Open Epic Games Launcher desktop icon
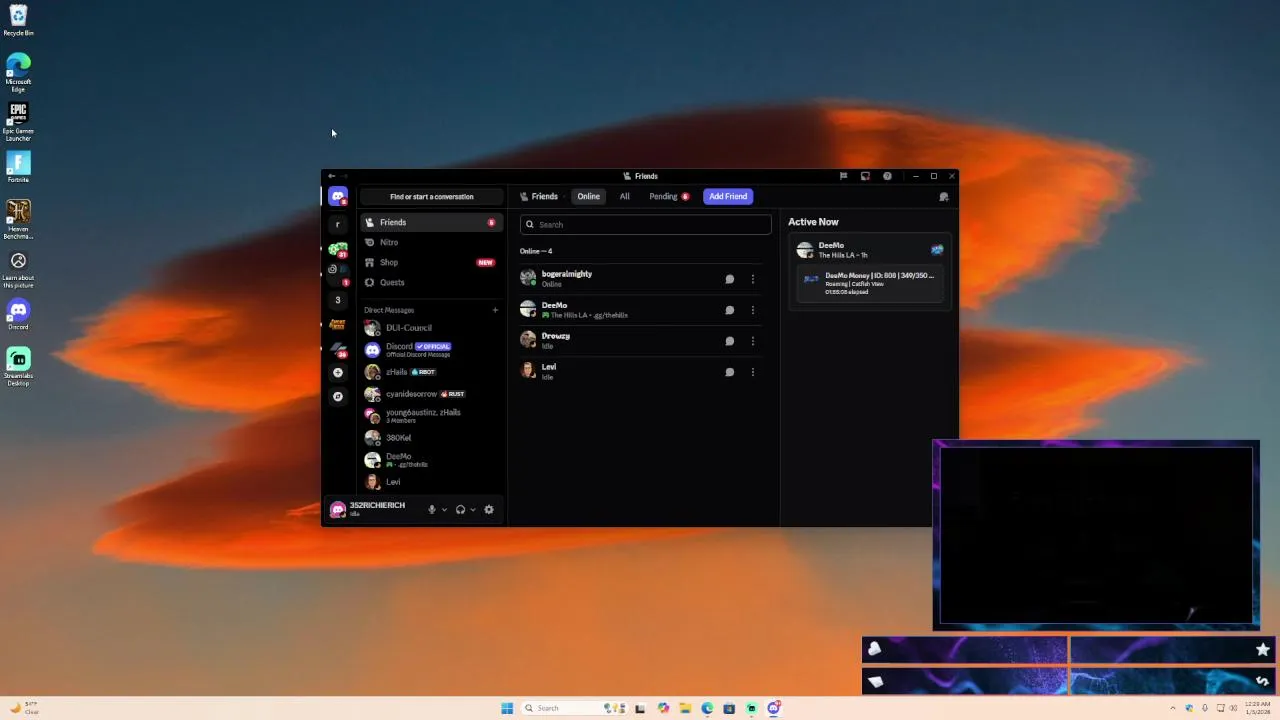Image resolution: width=1280 pixels, height=720 pixels. (18, 121)
